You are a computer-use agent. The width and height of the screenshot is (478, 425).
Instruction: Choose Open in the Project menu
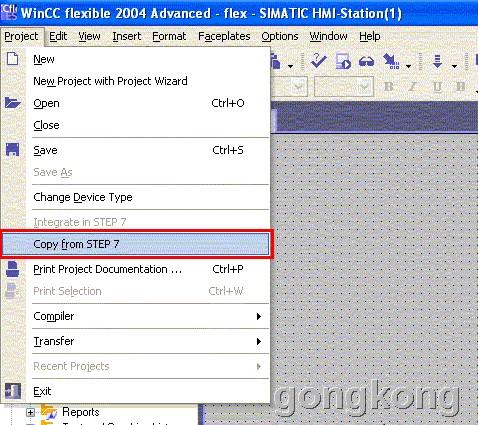point(135,103)
